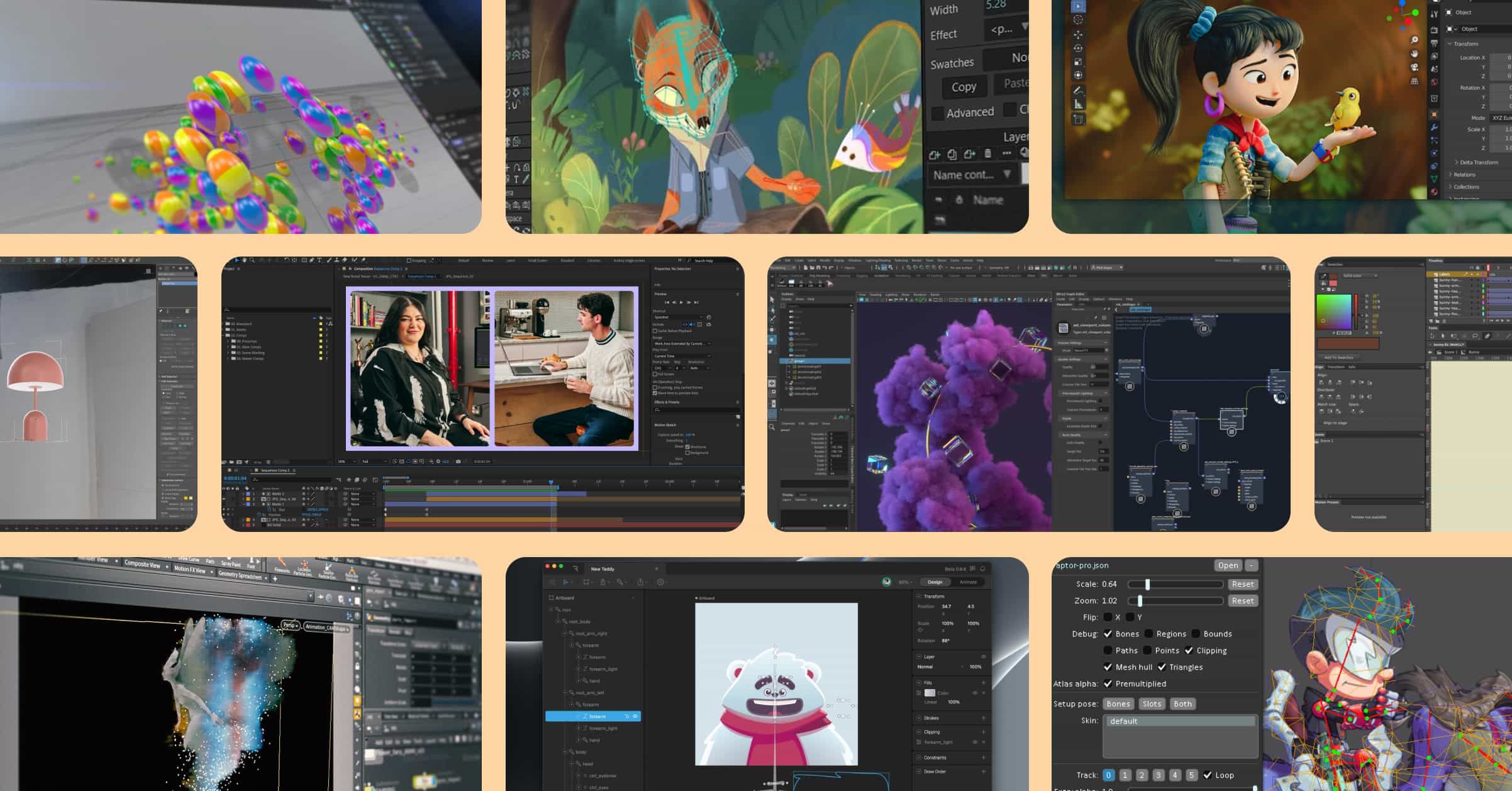Viewport: 1512px width, 791px height.
Task: Select the Add Cube tool in Blender
Action: (1078, 119)
